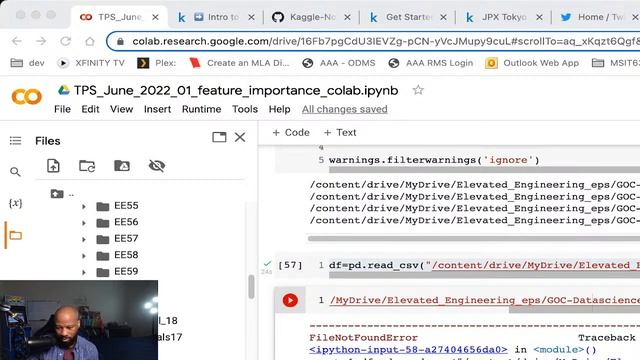This screenshot has height=360, width=640.
Task: Reload the browser page
Action: tap(65, 41)
